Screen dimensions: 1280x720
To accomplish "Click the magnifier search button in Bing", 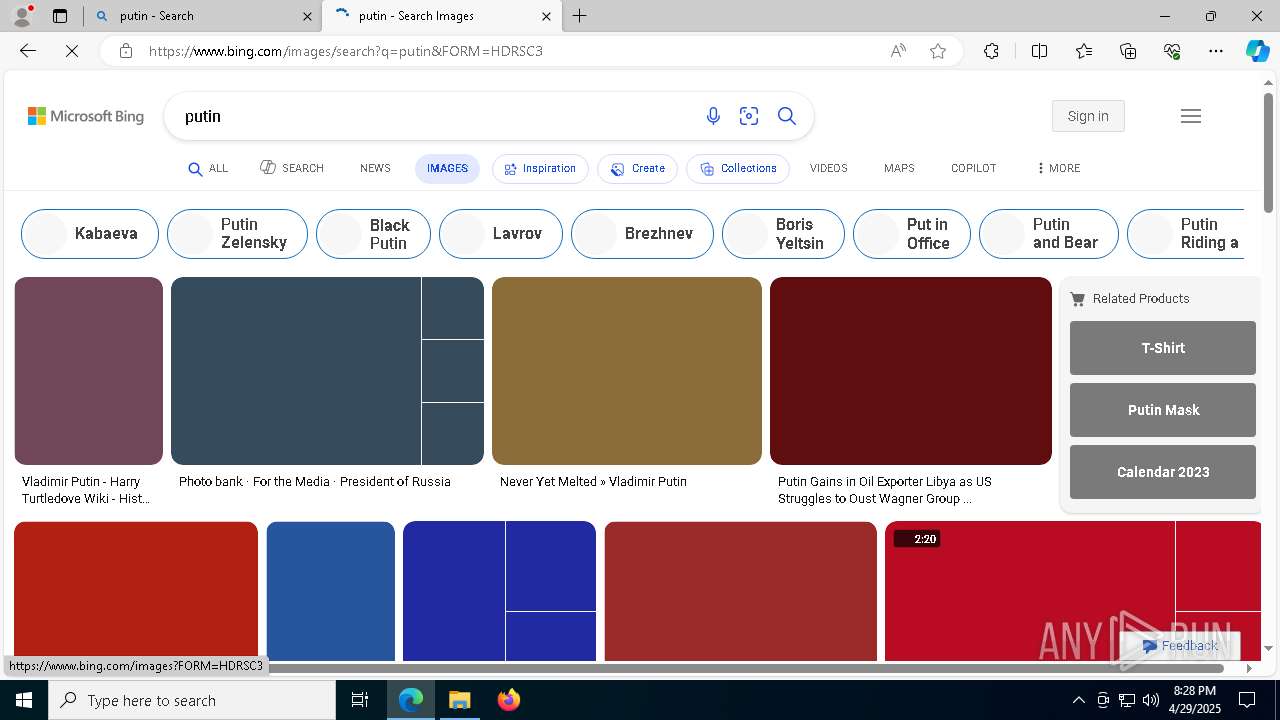I will pos(787,116).
